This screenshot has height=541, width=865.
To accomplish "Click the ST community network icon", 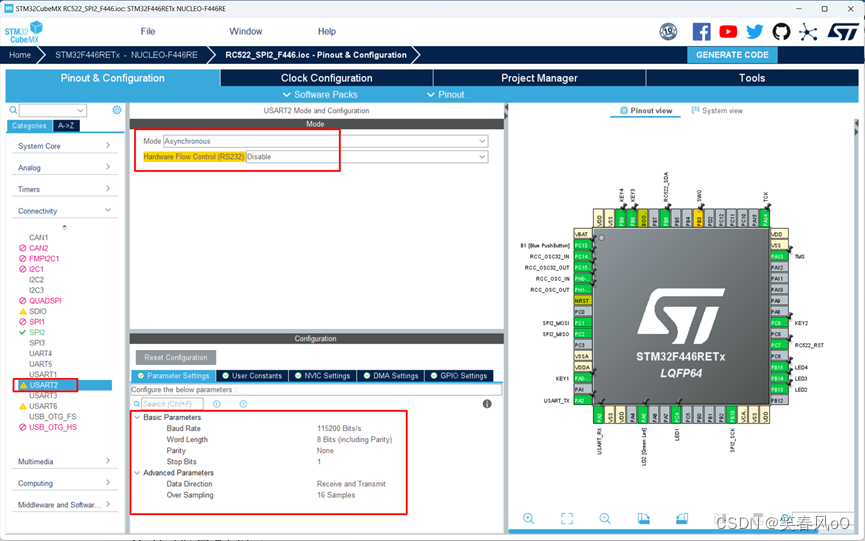I will [808, 31].
